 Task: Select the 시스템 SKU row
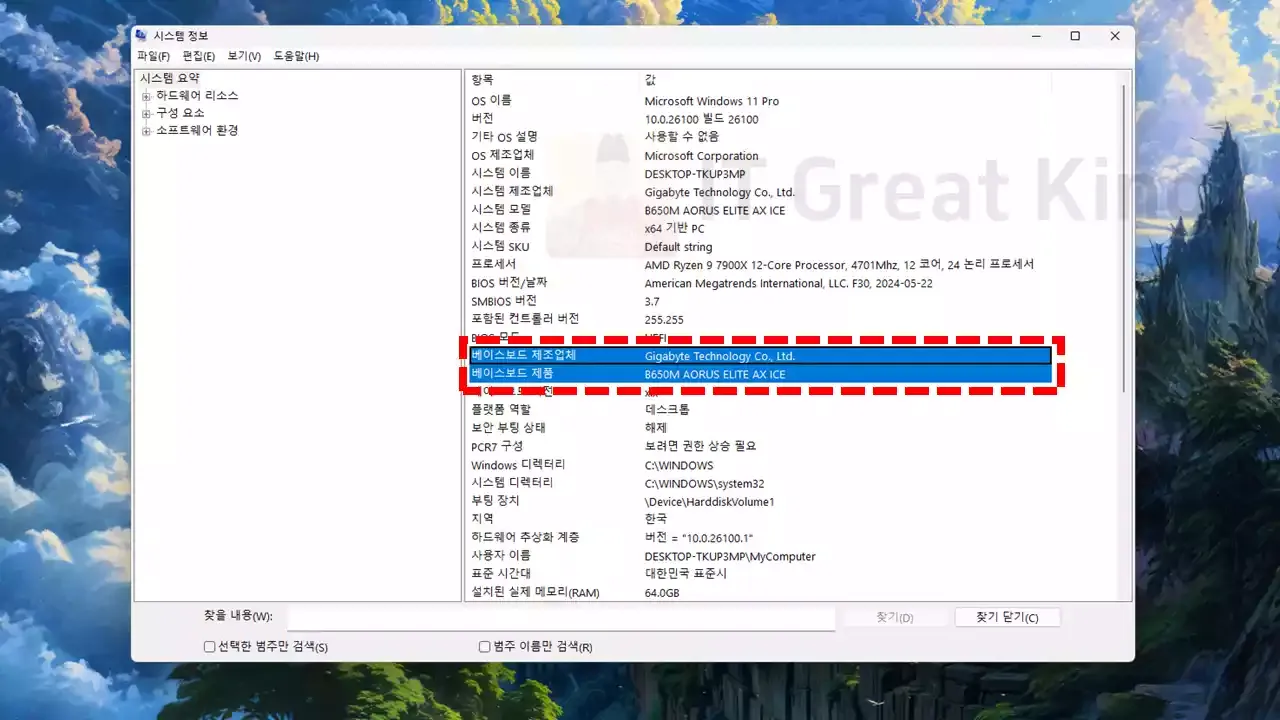coord(760,247)
